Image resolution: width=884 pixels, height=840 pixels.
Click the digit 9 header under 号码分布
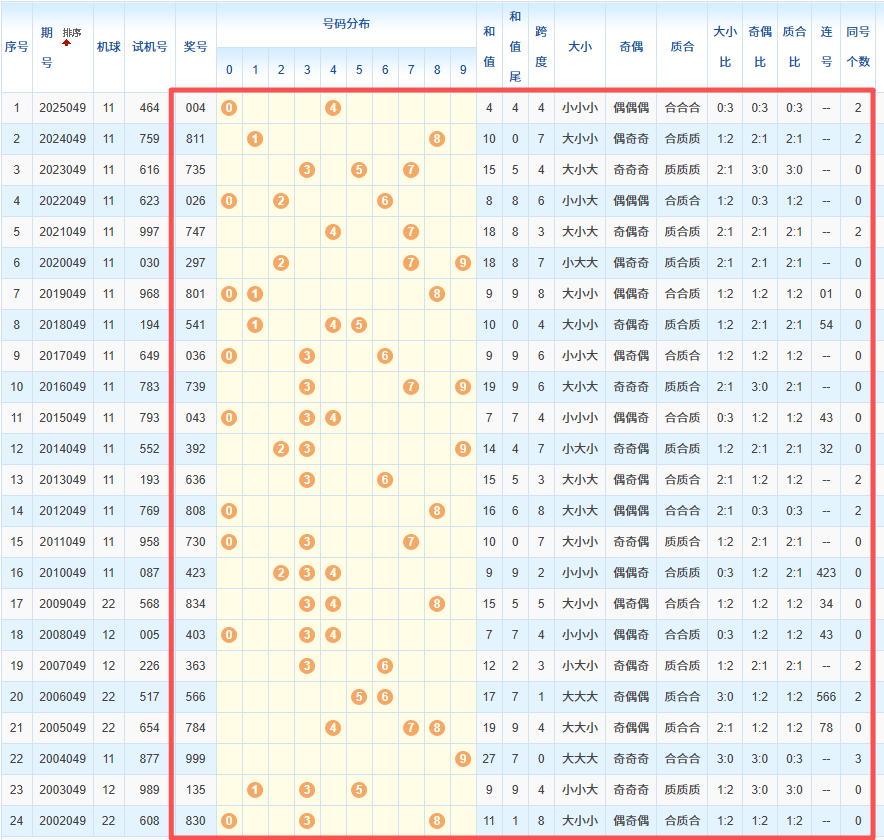tap(462, 70)
